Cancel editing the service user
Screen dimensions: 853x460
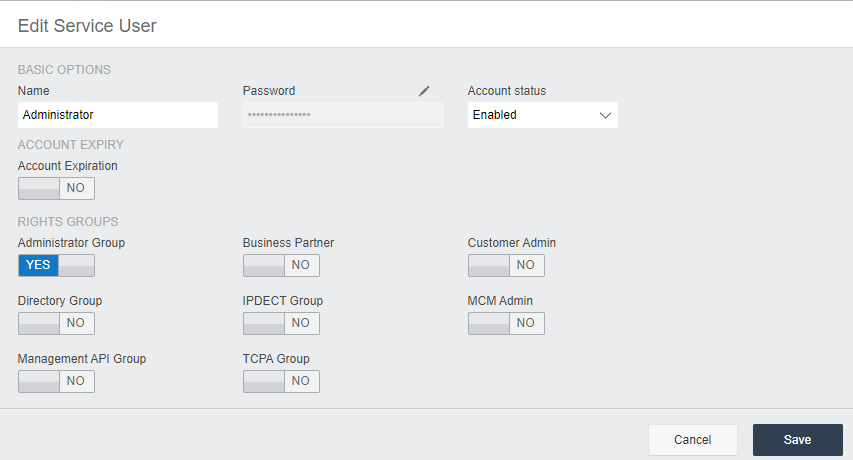pyautogui.click(x=693, y=440)
